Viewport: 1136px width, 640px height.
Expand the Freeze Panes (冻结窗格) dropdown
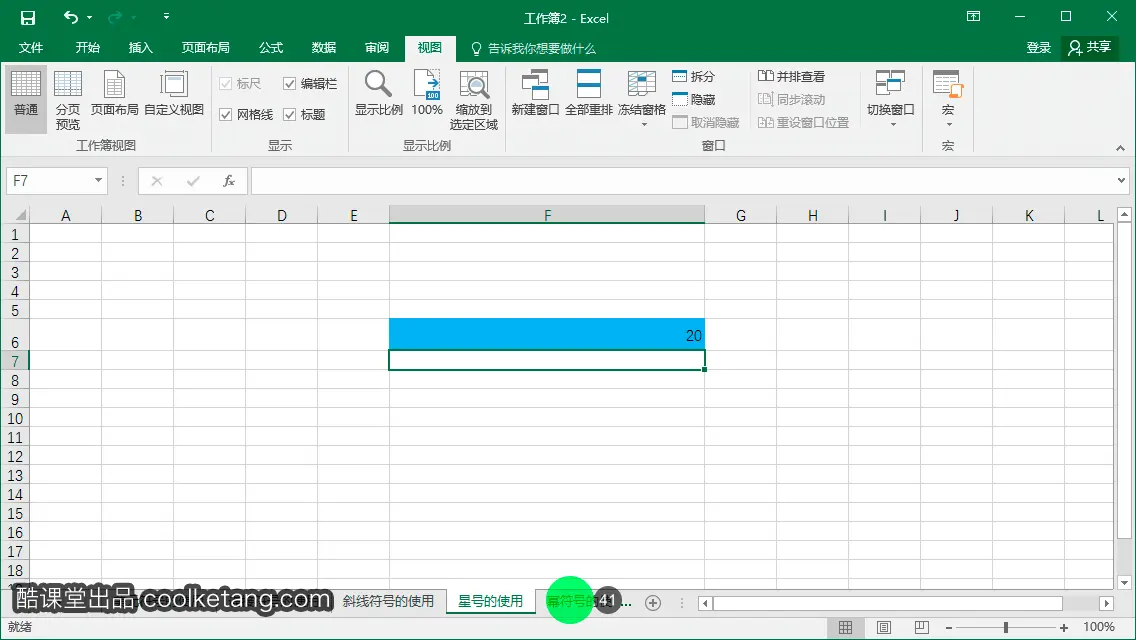(643, 125)
